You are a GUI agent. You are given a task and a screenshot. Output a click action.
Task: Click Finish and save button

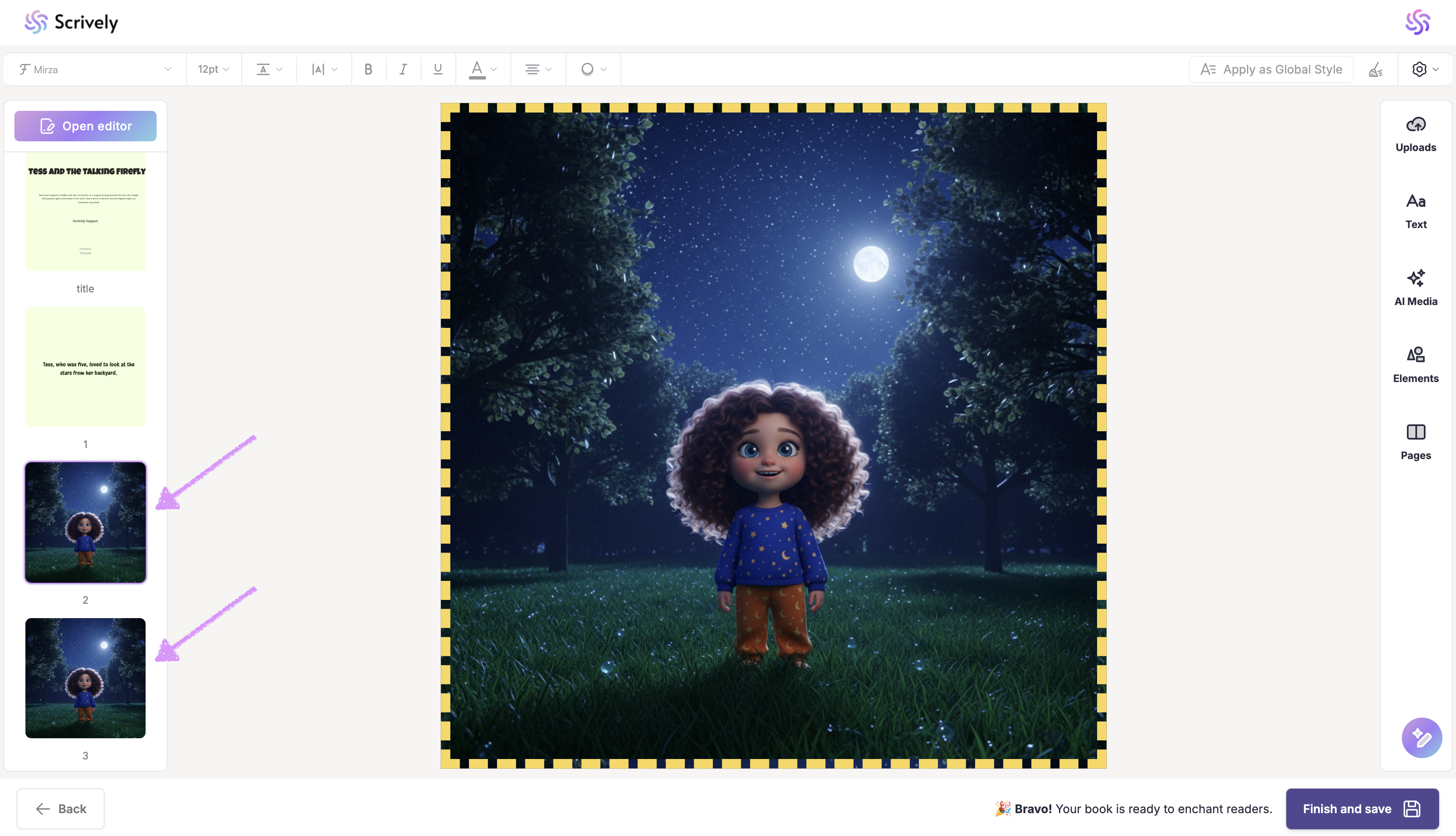click(x=1361, y=808)
